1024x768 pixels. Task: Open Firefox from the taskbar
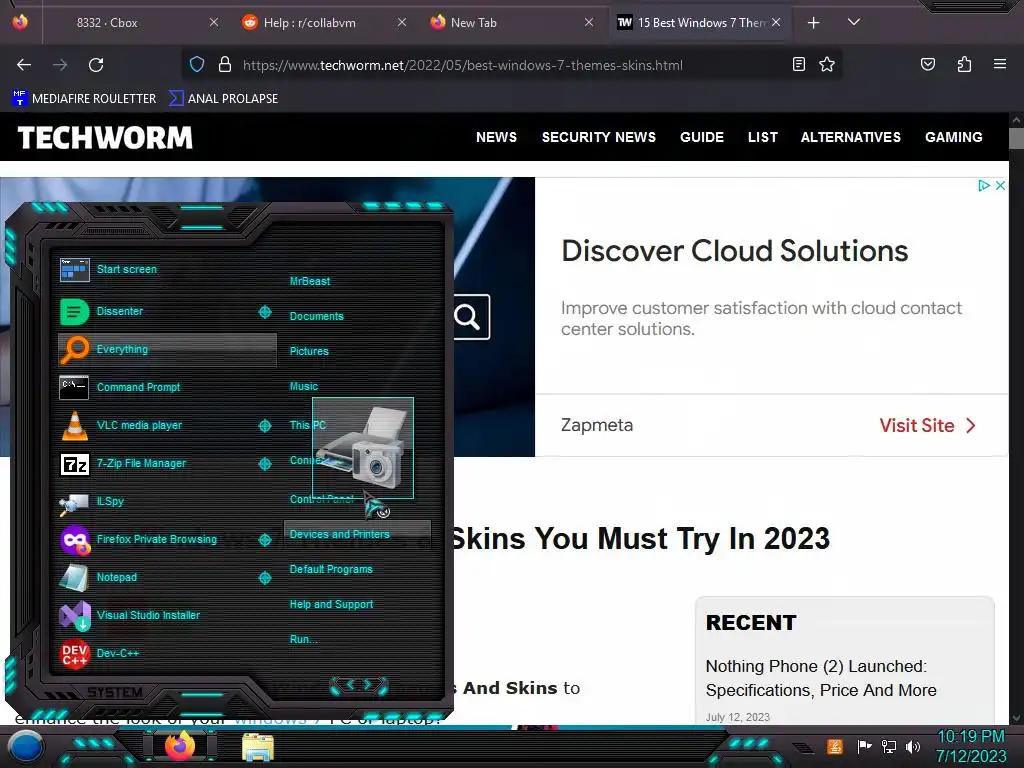point(180,746)
